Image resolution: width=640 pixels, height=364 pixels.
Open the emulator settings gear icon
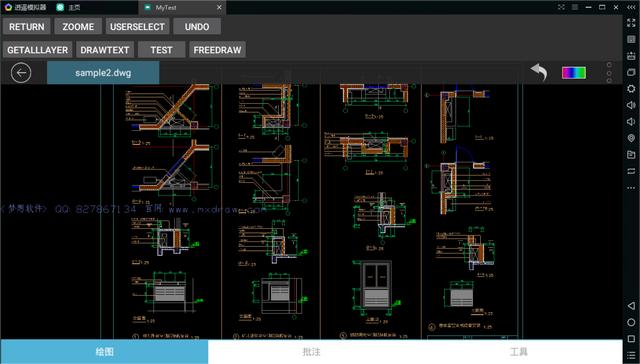pyautogui.click(x=631, y=89)
